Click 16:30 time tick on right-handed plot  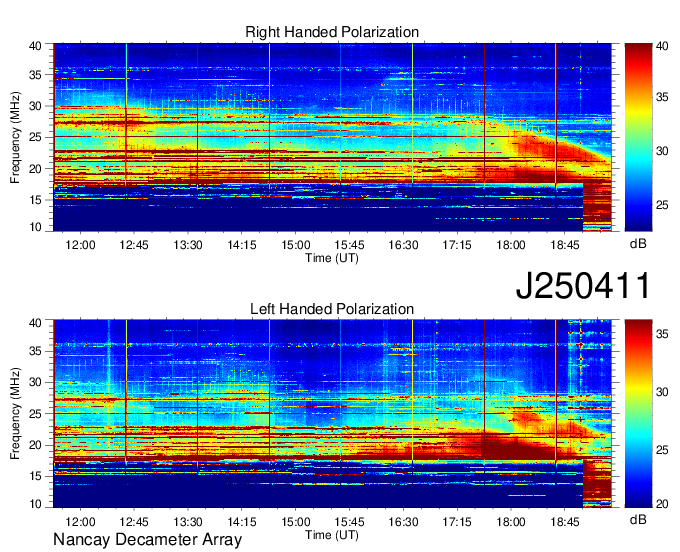[x=403, y=245]
